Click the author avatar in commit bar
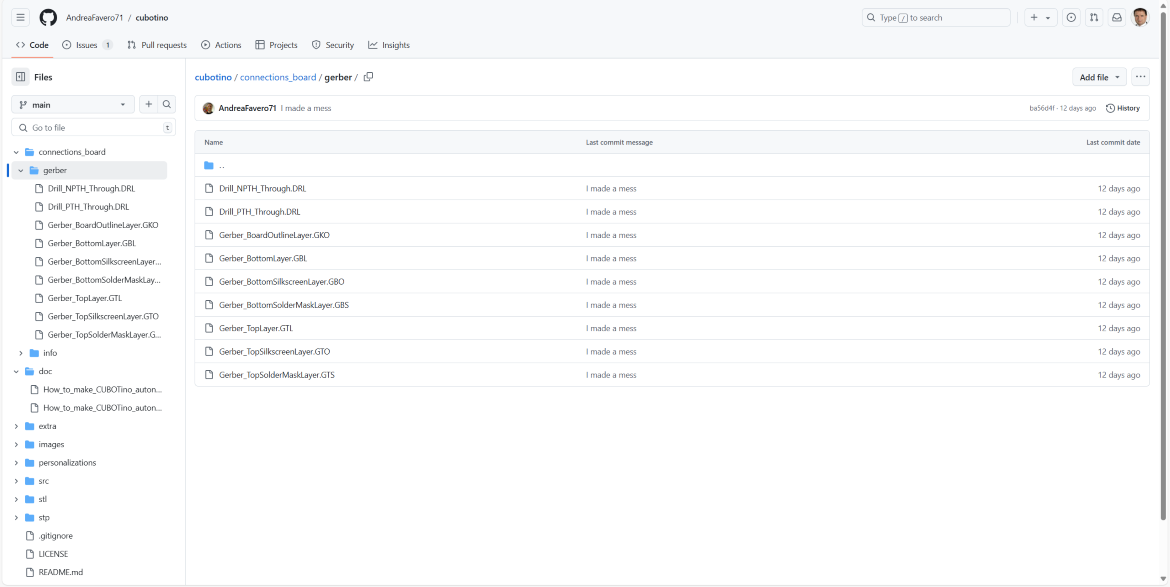Image resolution: width=1170 pixels, height=587 pixels. coord(208,108)
